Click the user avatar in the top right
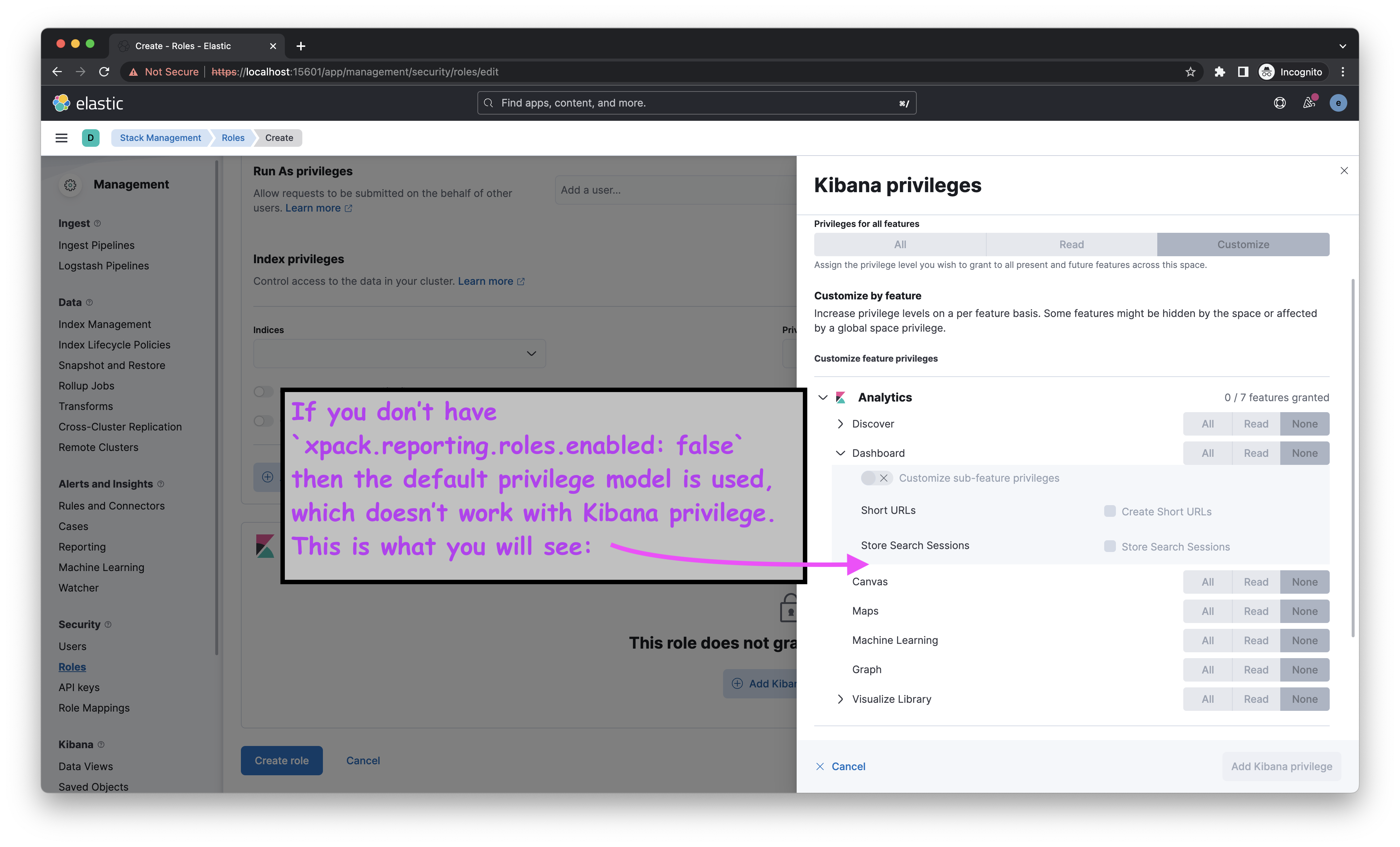1400x847 pixels. coord(1338,103)
